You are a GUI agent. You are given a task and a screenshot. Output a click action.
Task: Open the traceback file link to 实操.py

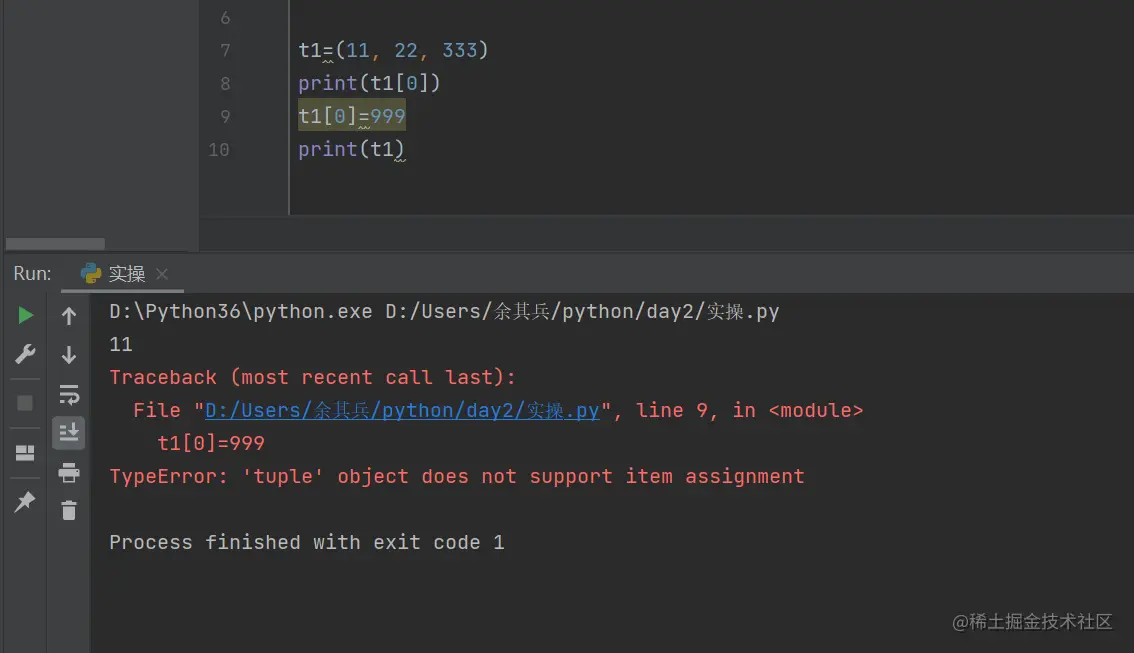click(x=402, y=410)
